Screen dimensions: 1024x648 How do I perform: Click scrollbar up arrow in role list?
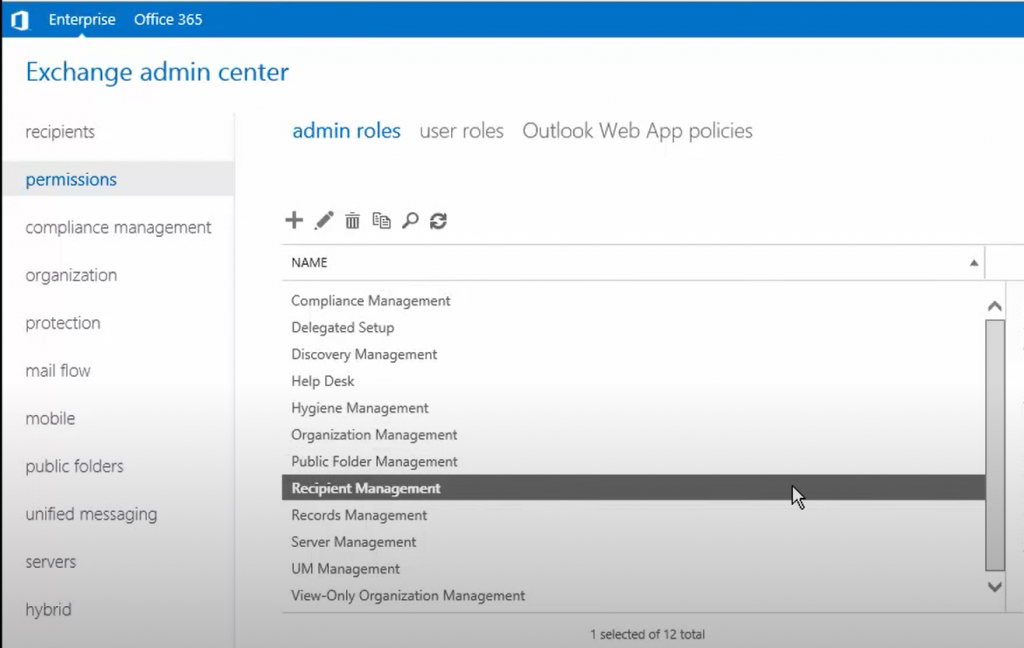click(x=995, y=306)
